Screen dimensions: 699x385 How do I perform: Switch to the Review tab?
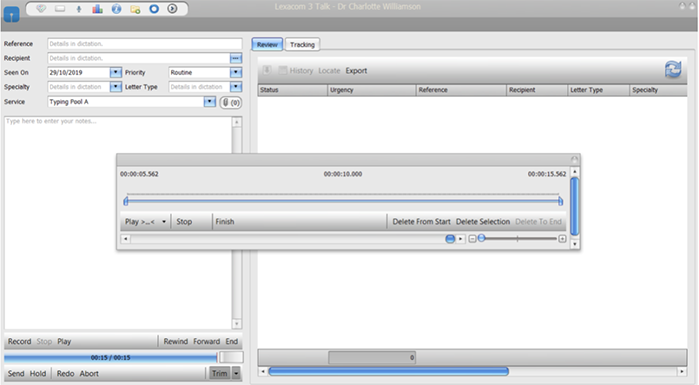(x=267, y=45)
